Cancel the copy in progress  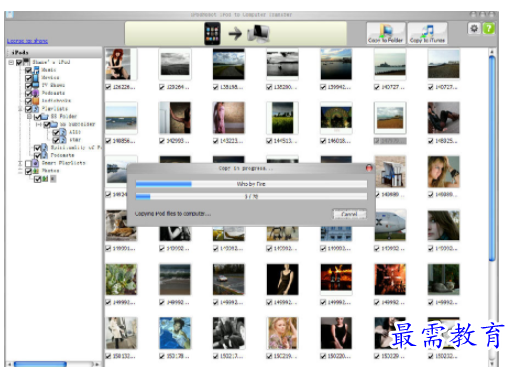pos(349,214)
